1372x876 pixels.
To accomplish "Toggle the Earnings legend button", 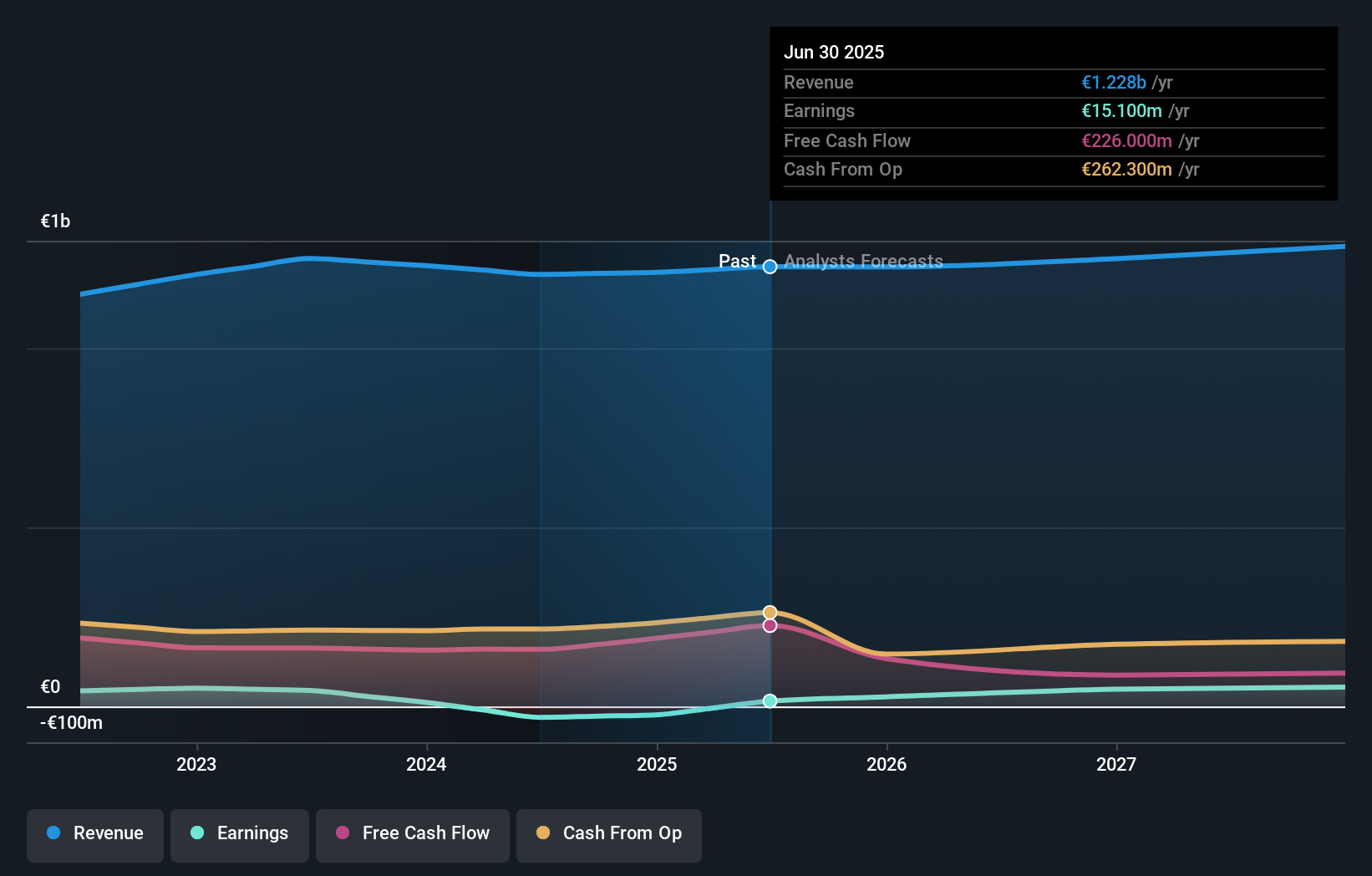I will click(x=240, y=835).
